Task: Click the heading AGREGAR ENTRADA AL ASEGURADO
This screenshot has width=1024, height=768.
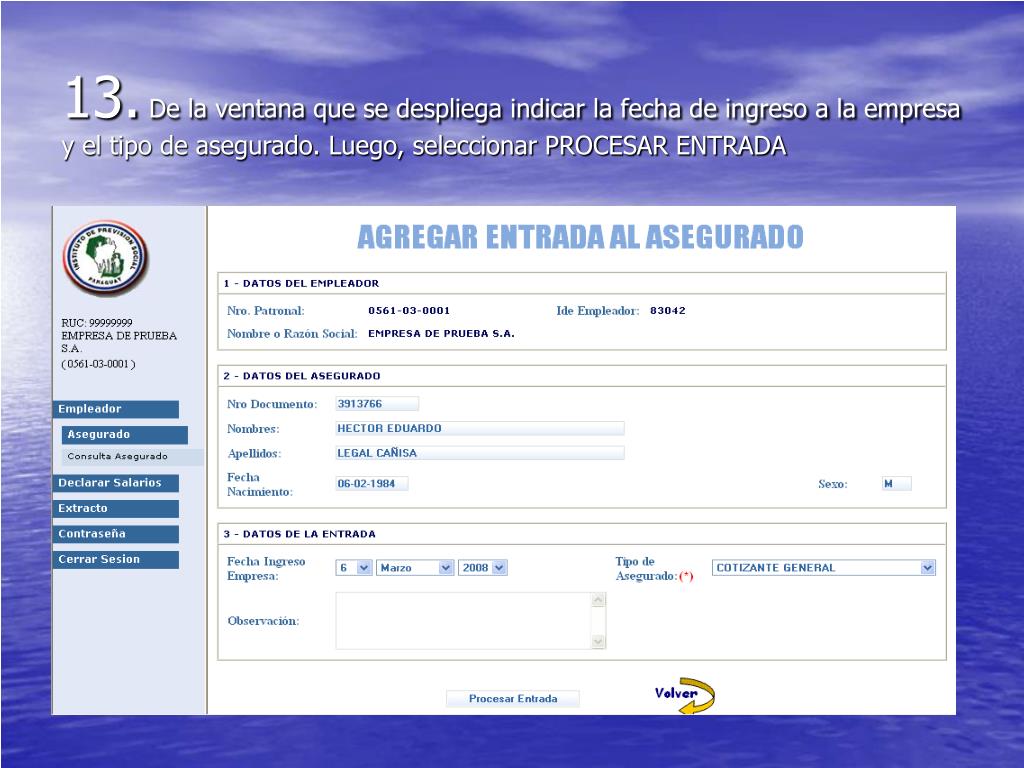Action: click(x=581, y=237)
